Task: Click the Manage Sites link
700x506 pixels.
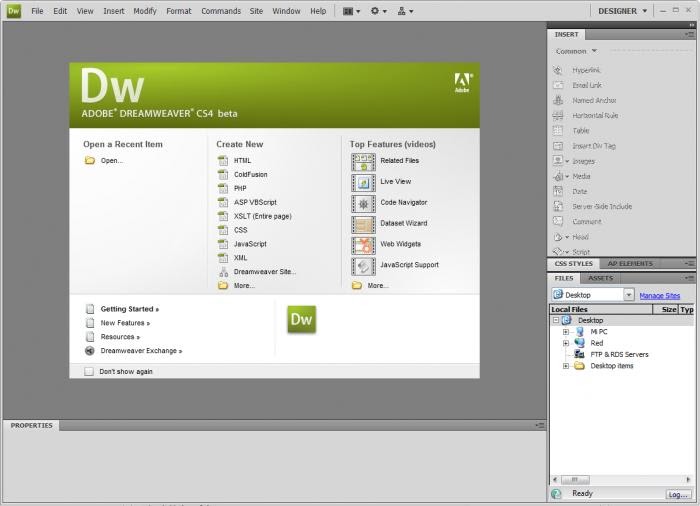Action: pos(659,296)
